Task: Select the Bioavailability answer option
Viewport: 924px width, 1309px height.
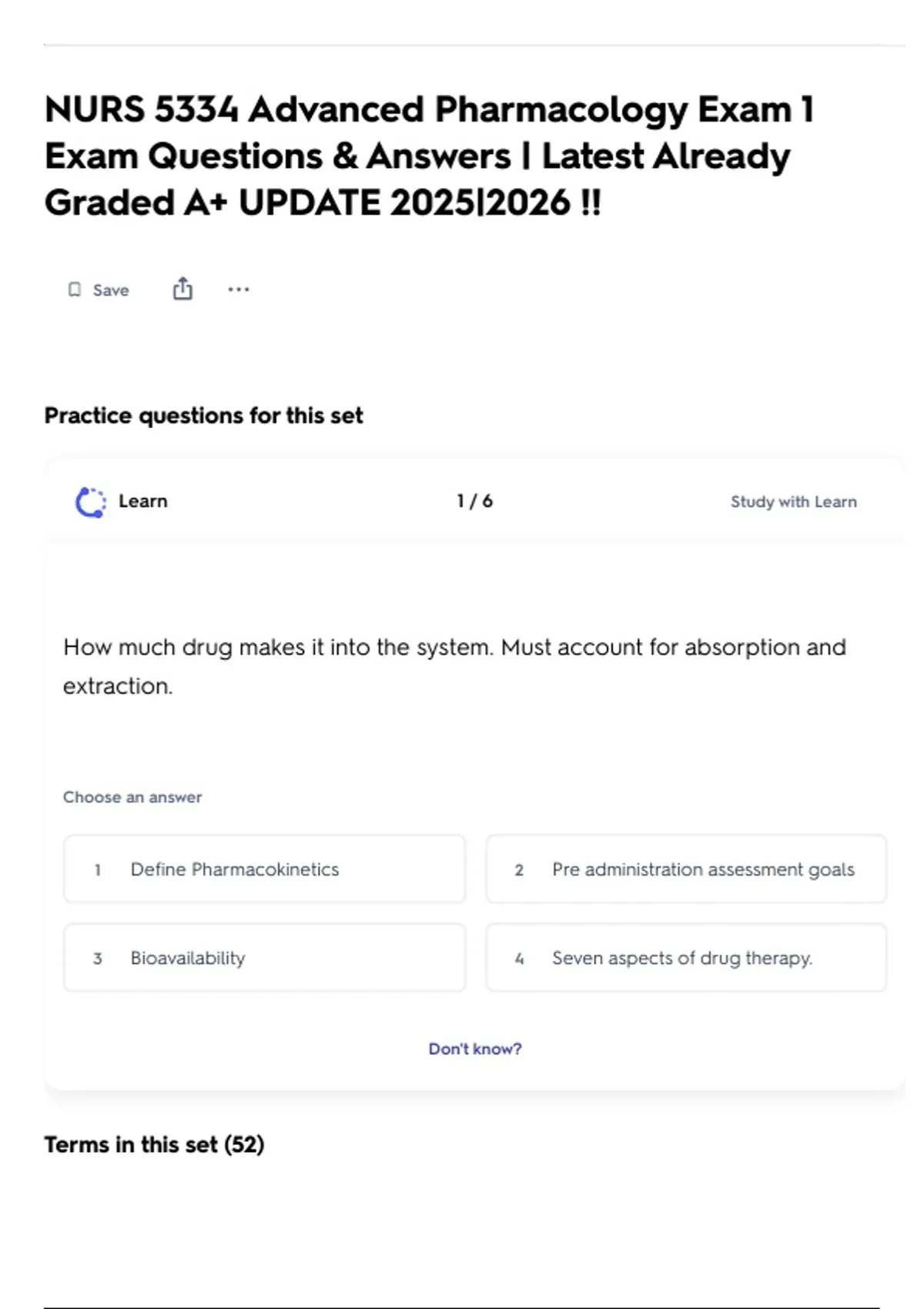Action: click(265, 958)
